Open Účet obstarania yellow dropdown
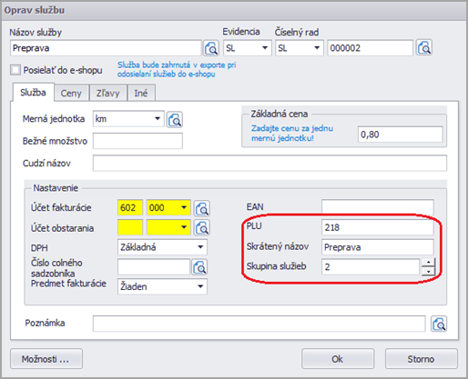This screenshot has height=379, width=468. click(x=184, y=227)
